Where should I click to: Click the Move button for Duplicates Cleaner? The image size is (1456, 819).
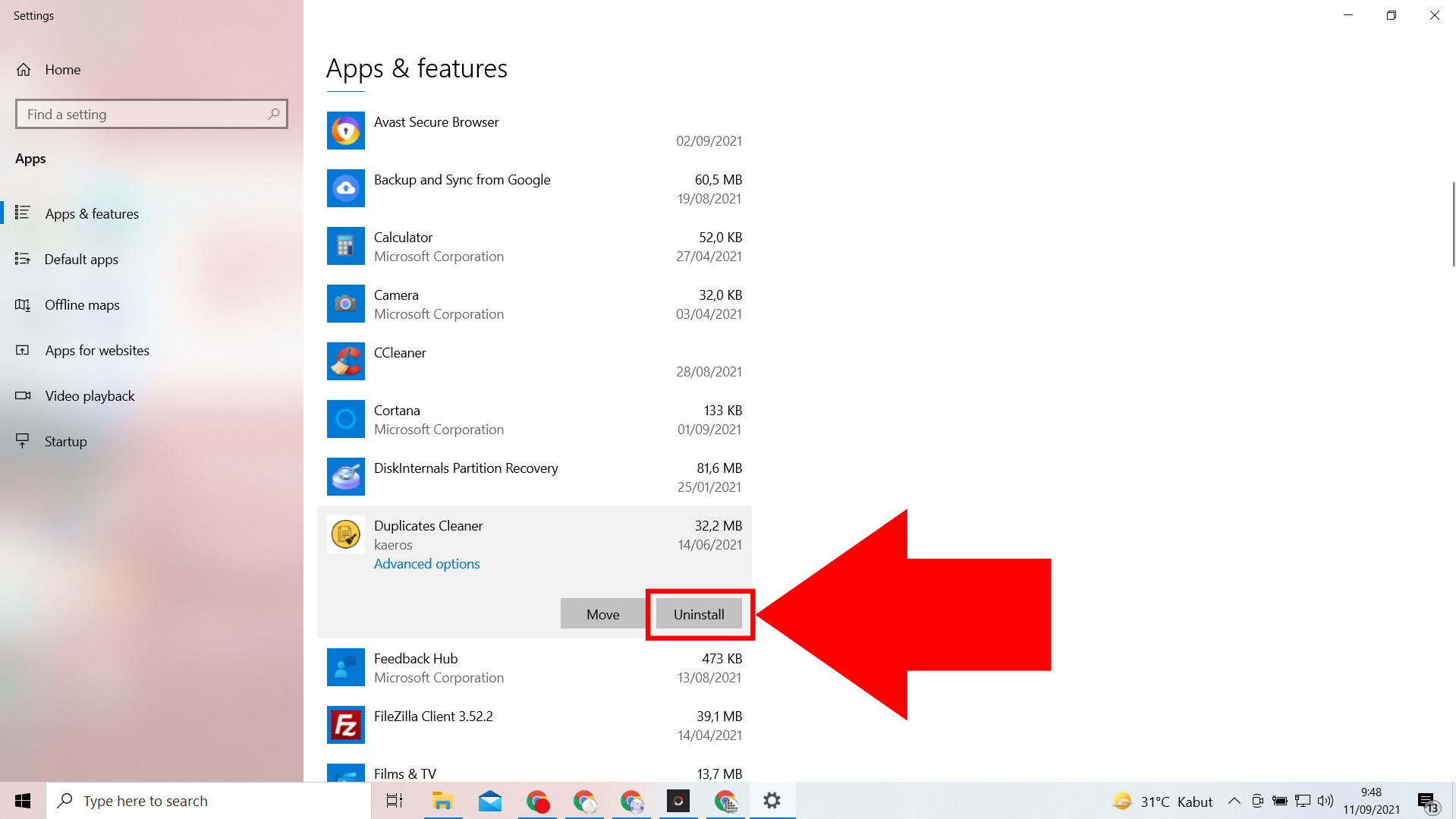(602, 614)
